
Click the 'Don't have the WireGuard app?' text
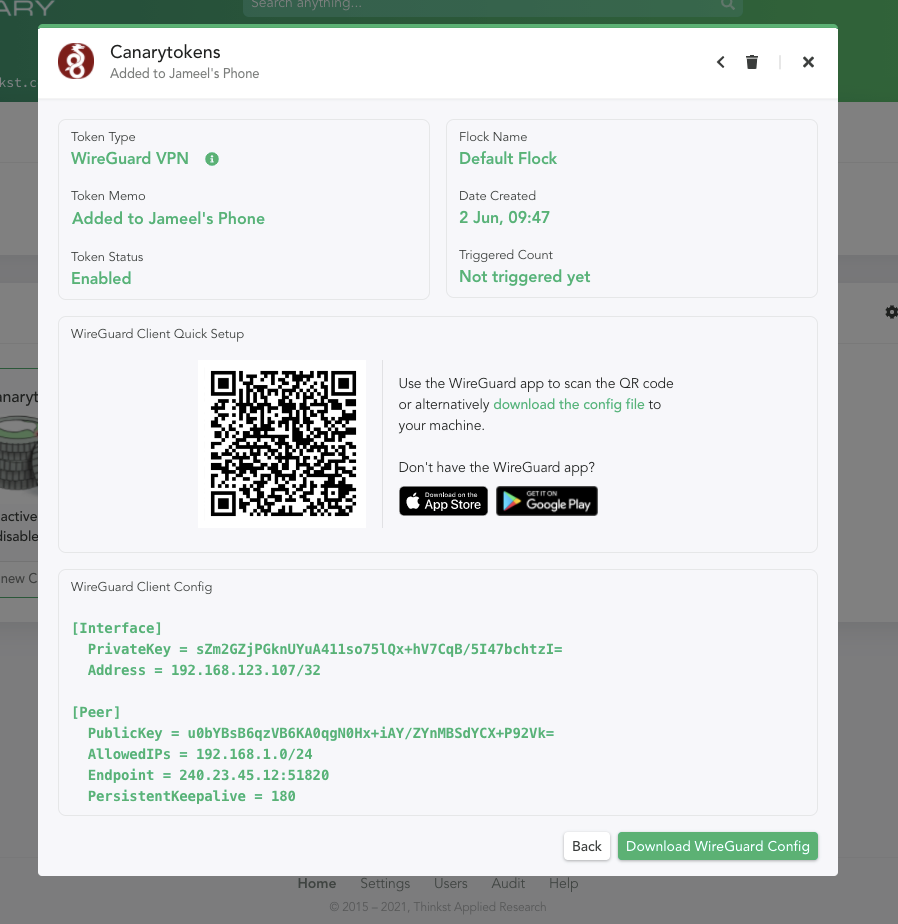pos(497,467)
